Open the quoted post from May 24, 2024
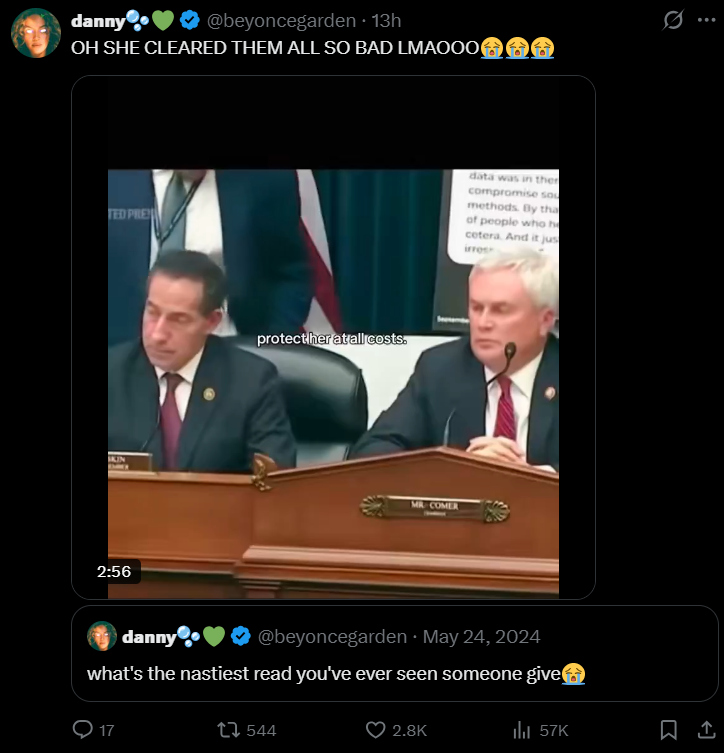Screen dimensions: 724x753 [x=394, y=653]
